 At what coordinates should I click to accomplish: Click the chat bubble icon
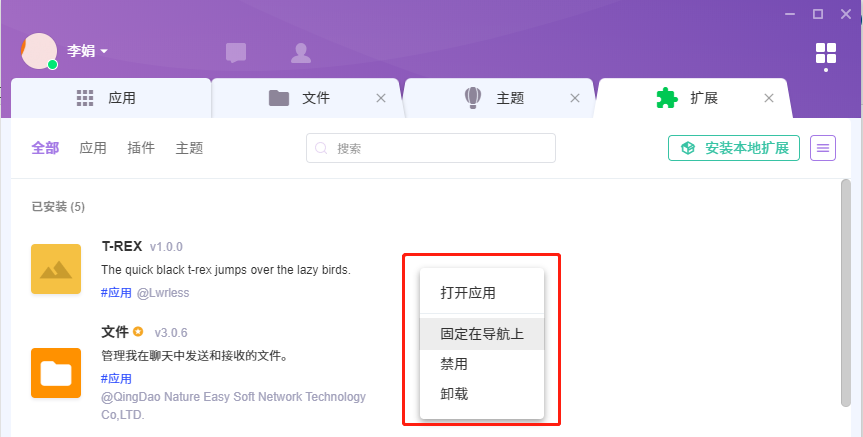coord(236,53)
